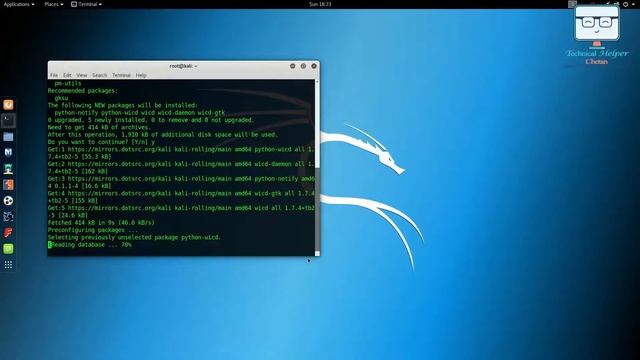Open the orange Firefox icon in the dock
Screen dimensions: 640x360
(8, 105)
